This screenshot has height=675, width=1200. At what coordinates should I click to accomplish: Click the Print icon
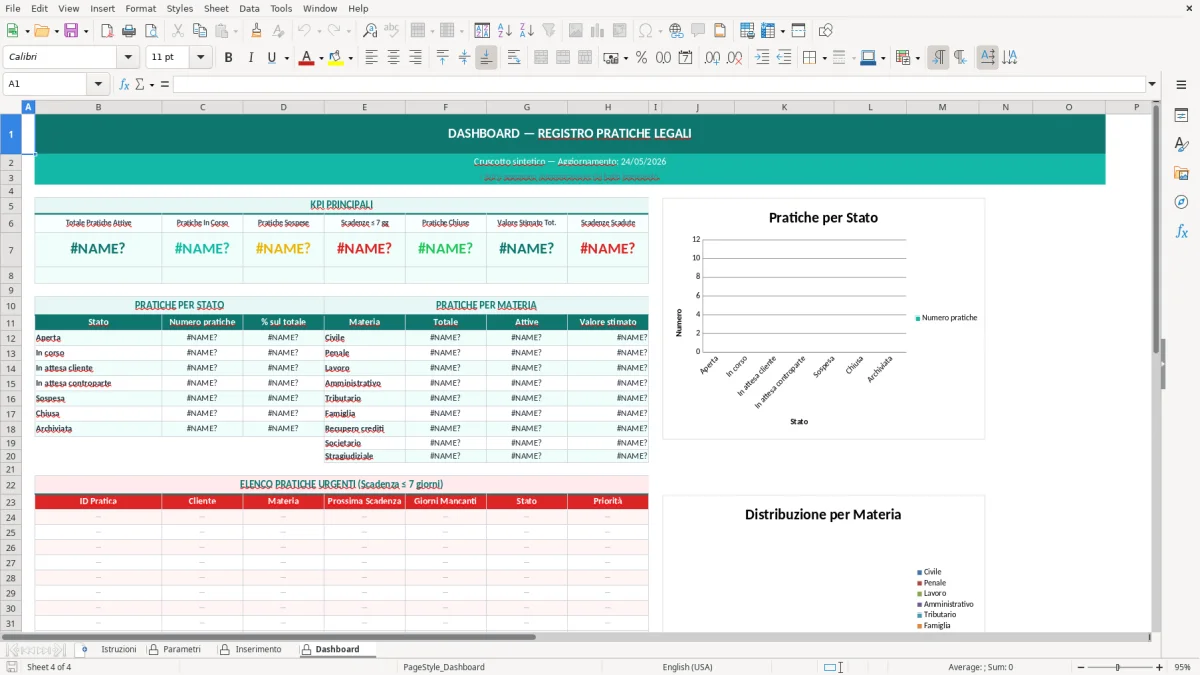click(x=129, y=31)
